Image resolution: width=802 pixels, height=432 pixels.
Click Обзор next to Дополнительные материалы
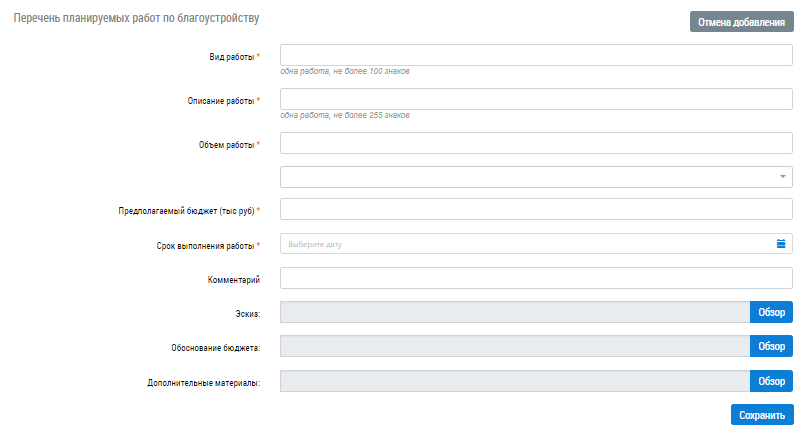tap(771, 381)
